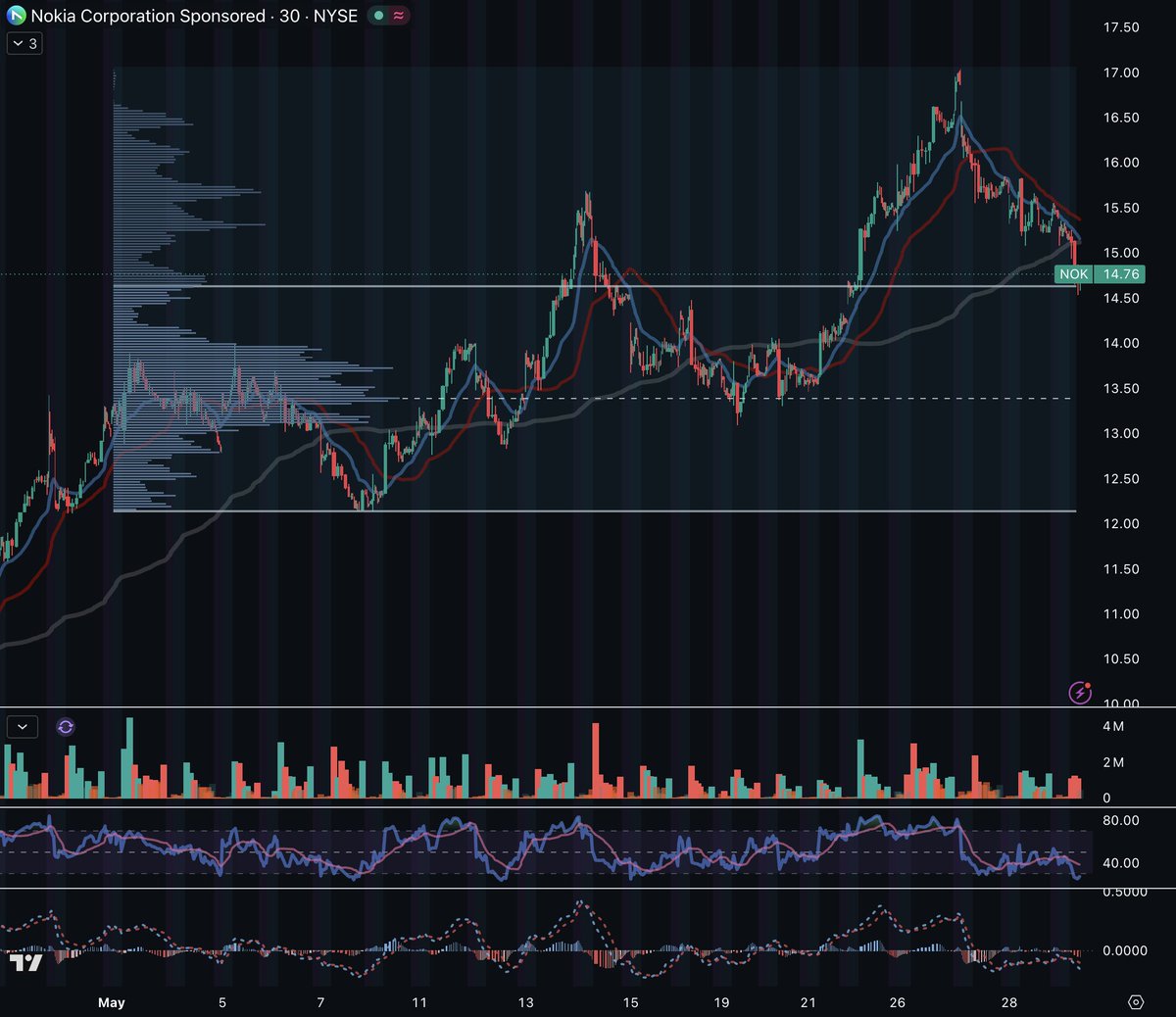The image size is (1176, 1017).
Task: Click the purple refresh icon in volume pane
Action: coord(66,727)
